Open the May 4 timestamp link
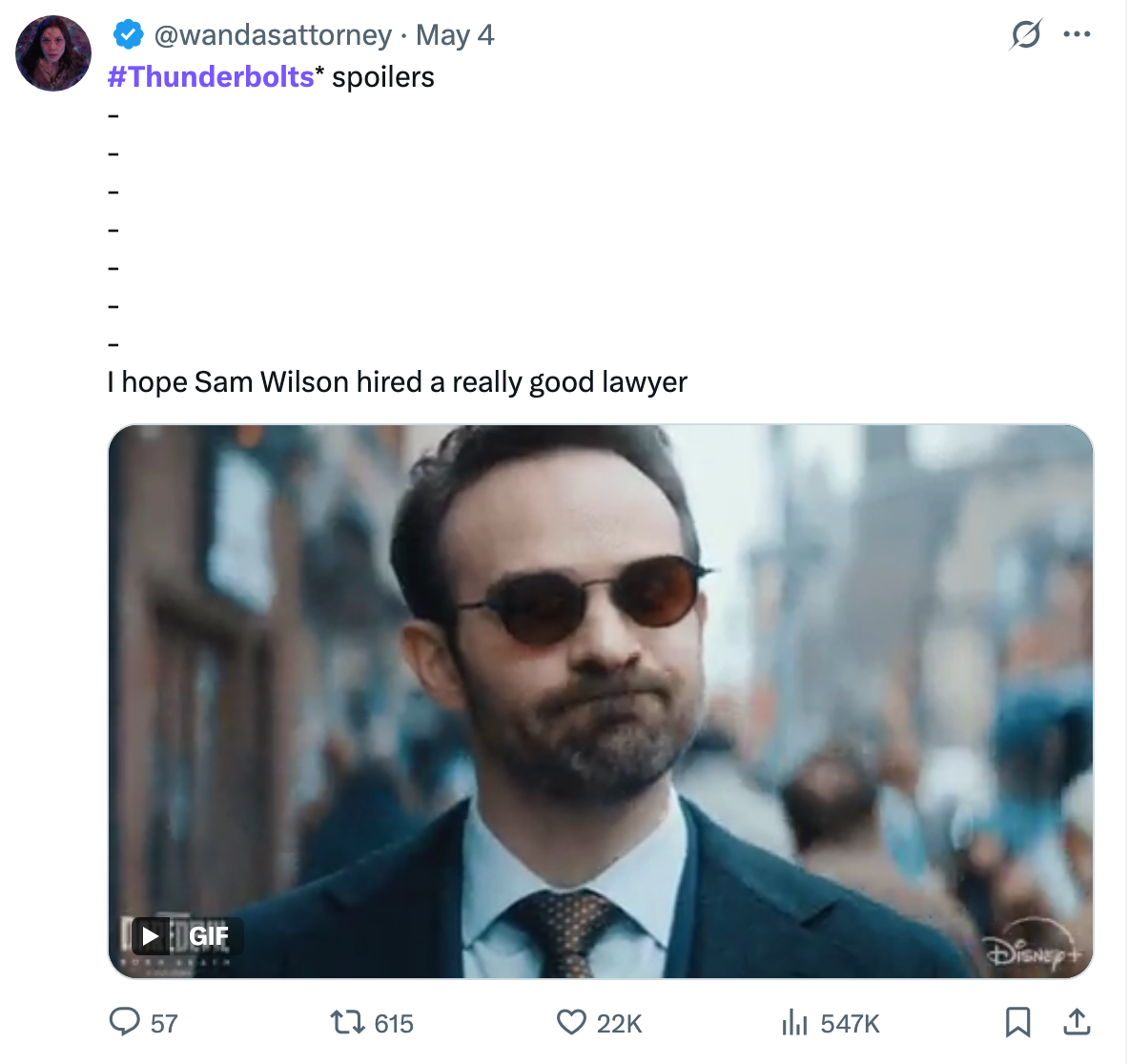The image size is (1129, 1064). [x=455, y=33]
